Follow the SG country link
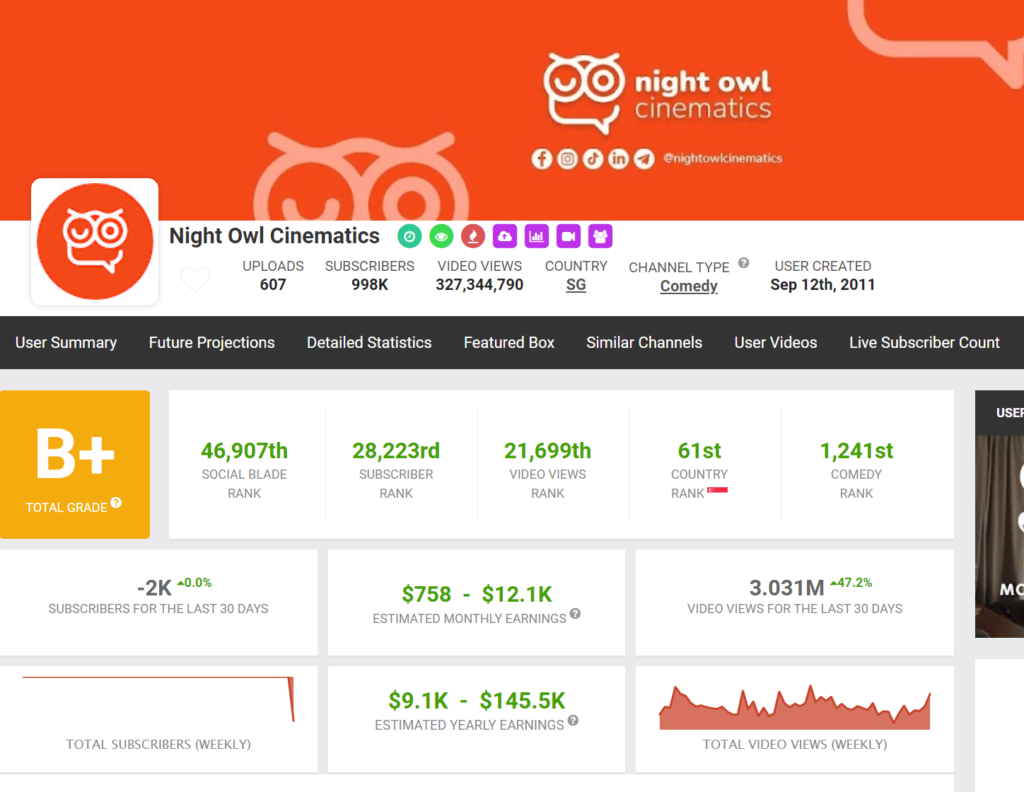 tap(576, 285)
